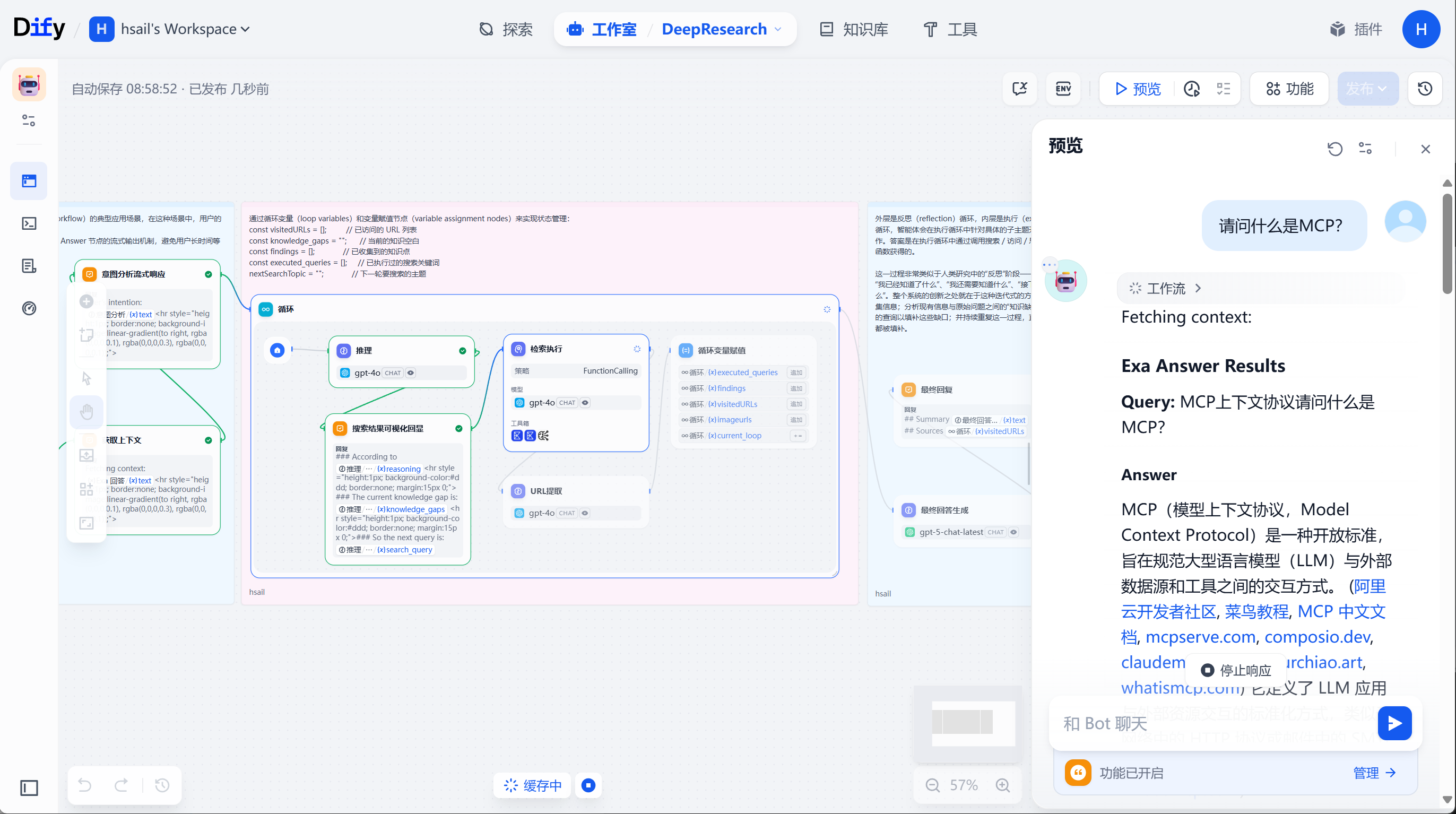Open the checklist icon in toolbar
This screenshot has width=1456, height=814.
click(x=1224, y=89)
